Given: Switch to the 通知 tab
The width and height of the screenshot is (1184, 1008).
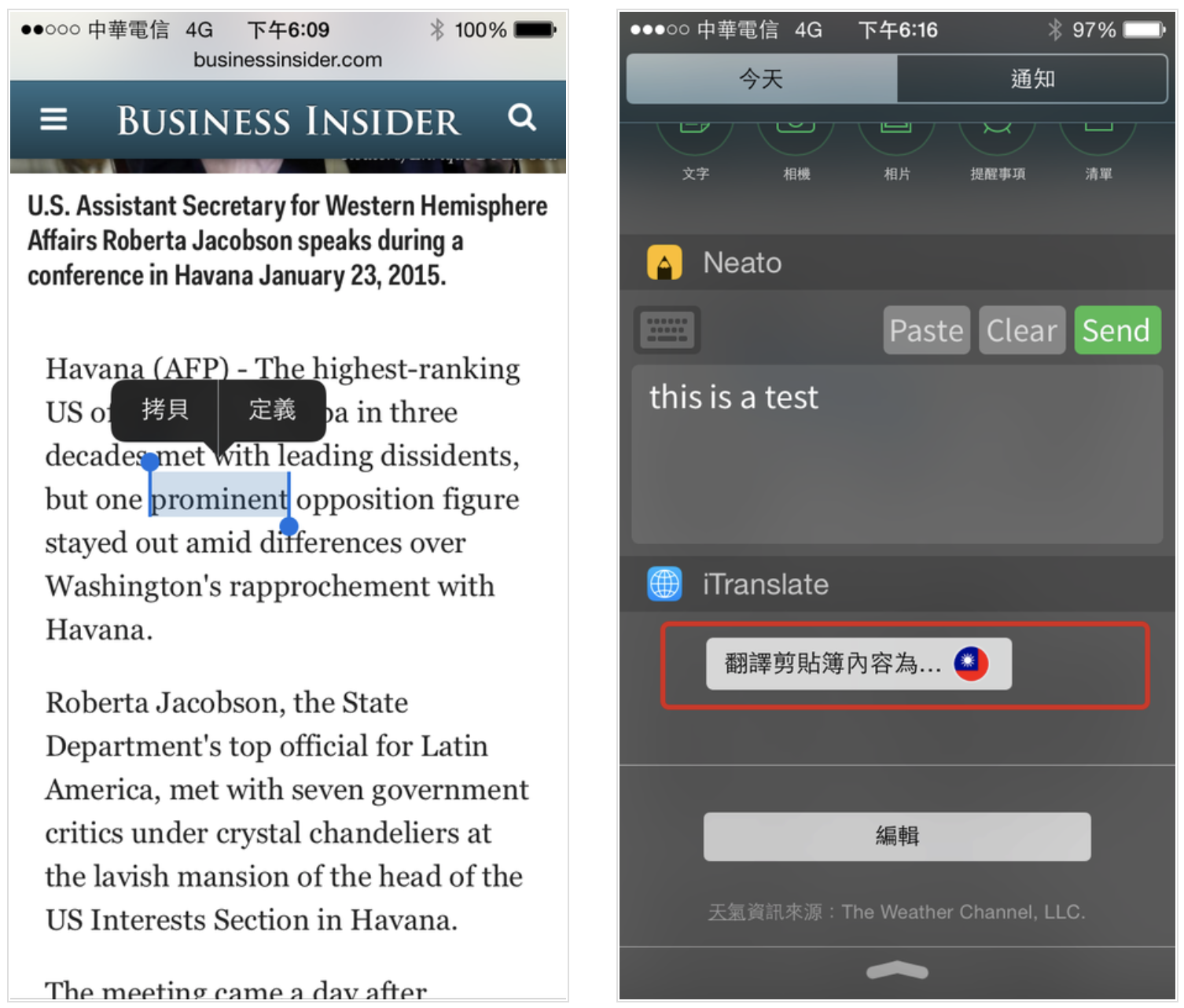Looking at the screenshot, I should (x=1032, y=79).
